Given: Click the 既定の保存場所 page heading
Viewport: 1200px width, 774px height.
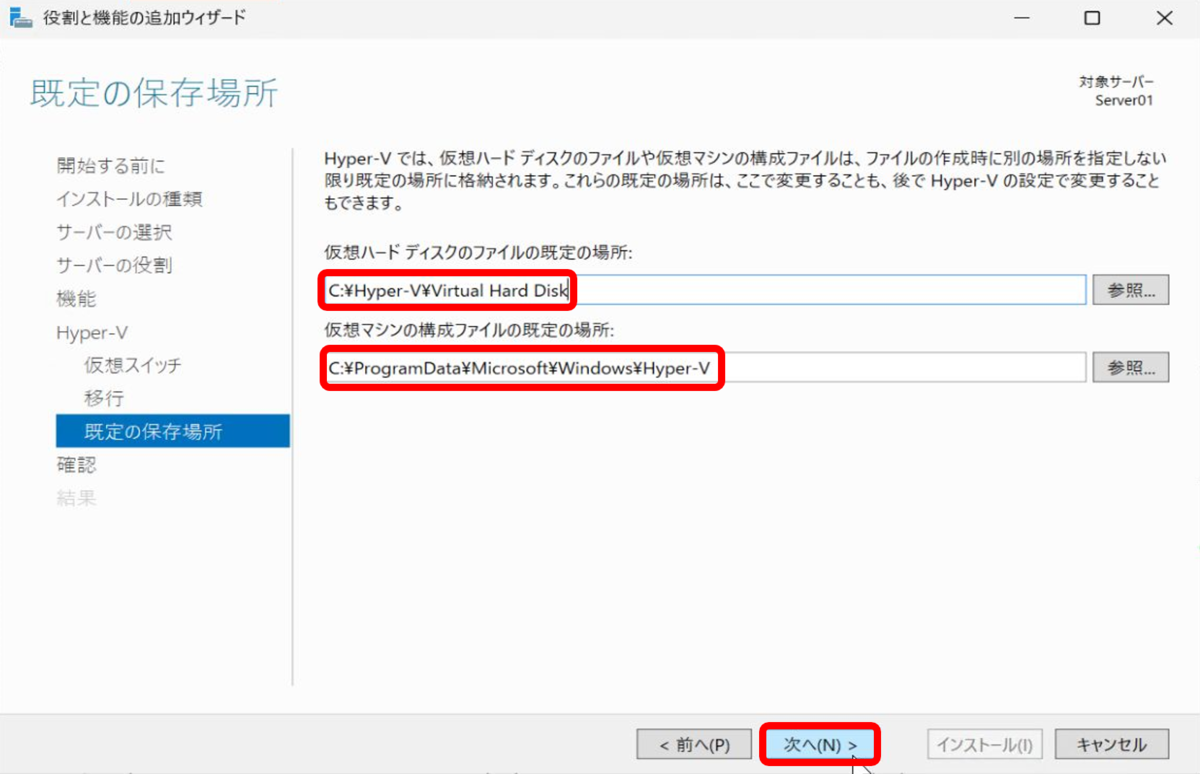Looking at the screenshot, I should 154,93.
